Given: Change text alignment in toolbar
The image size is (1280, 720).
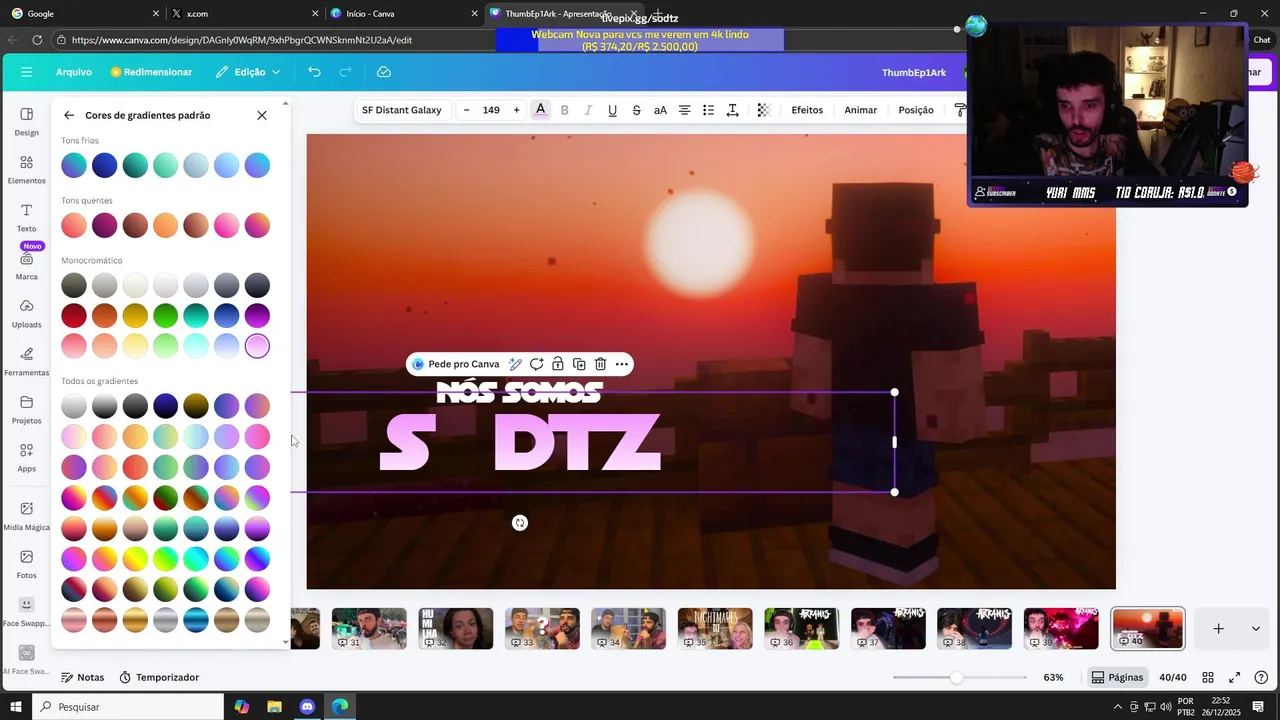Looking at the screenshot, I should coord(684,110).
